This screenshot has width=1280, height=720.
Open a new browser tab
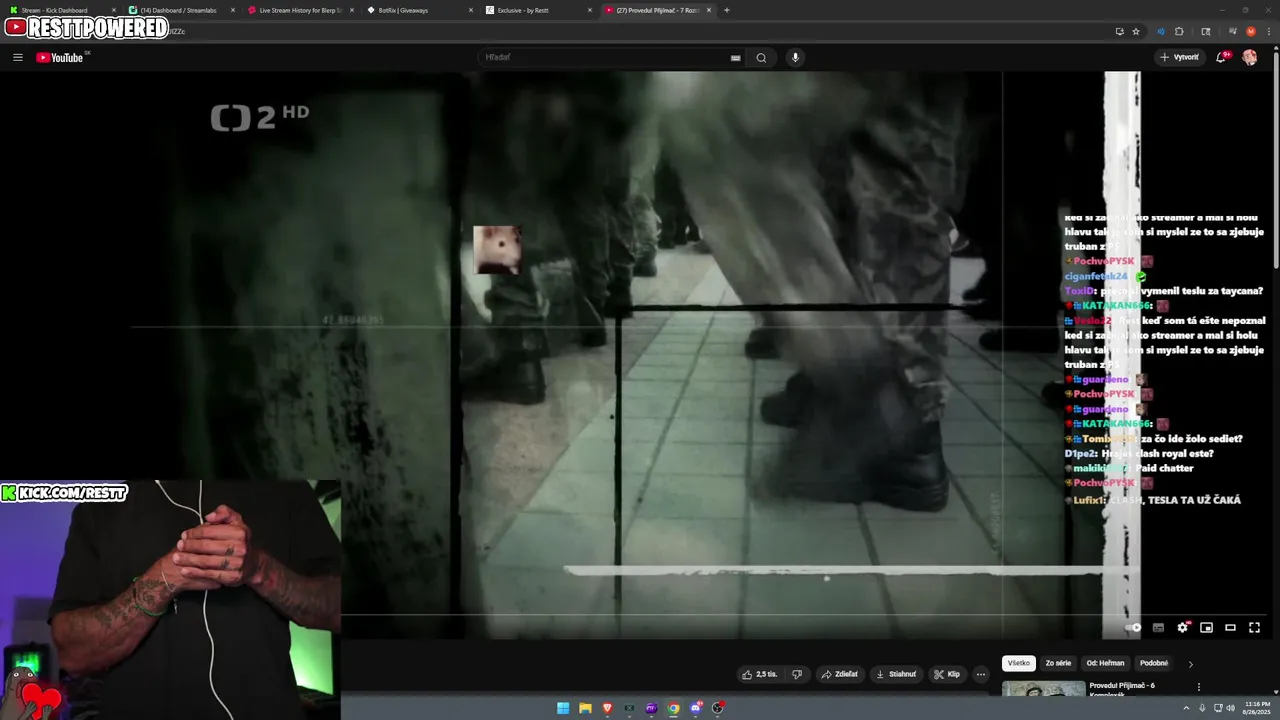[726, 10]
